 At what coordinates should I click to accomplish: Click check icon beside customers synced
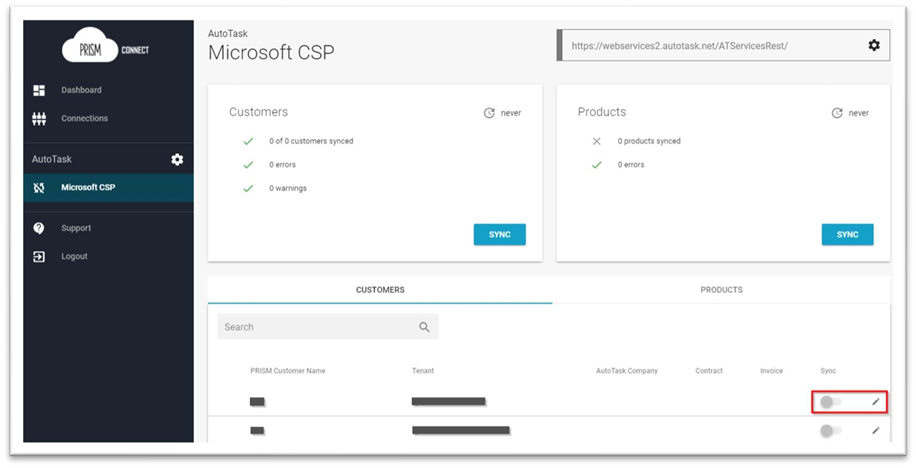click(248, 141)
